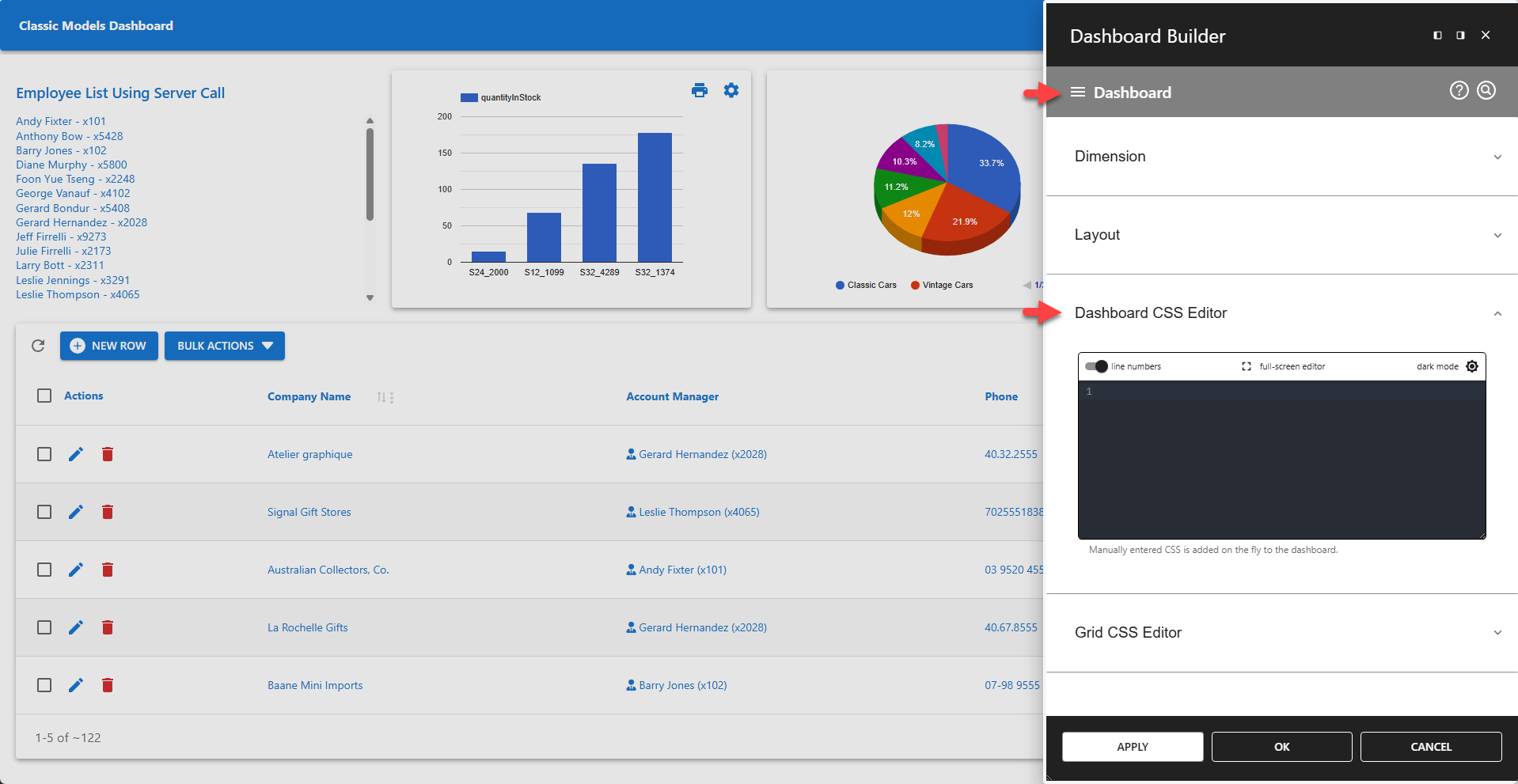Click the refresh icon above the grid

point(37,346)
